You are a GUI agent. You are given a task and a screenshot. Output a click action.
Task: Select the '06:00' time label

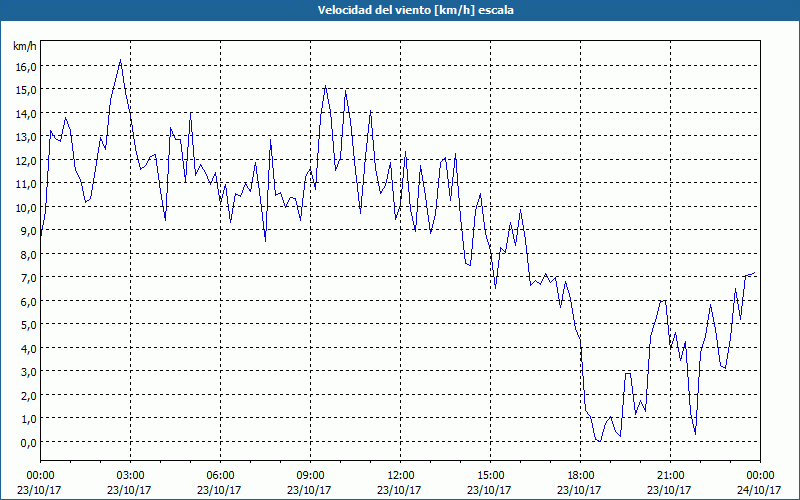pos(220,476)
